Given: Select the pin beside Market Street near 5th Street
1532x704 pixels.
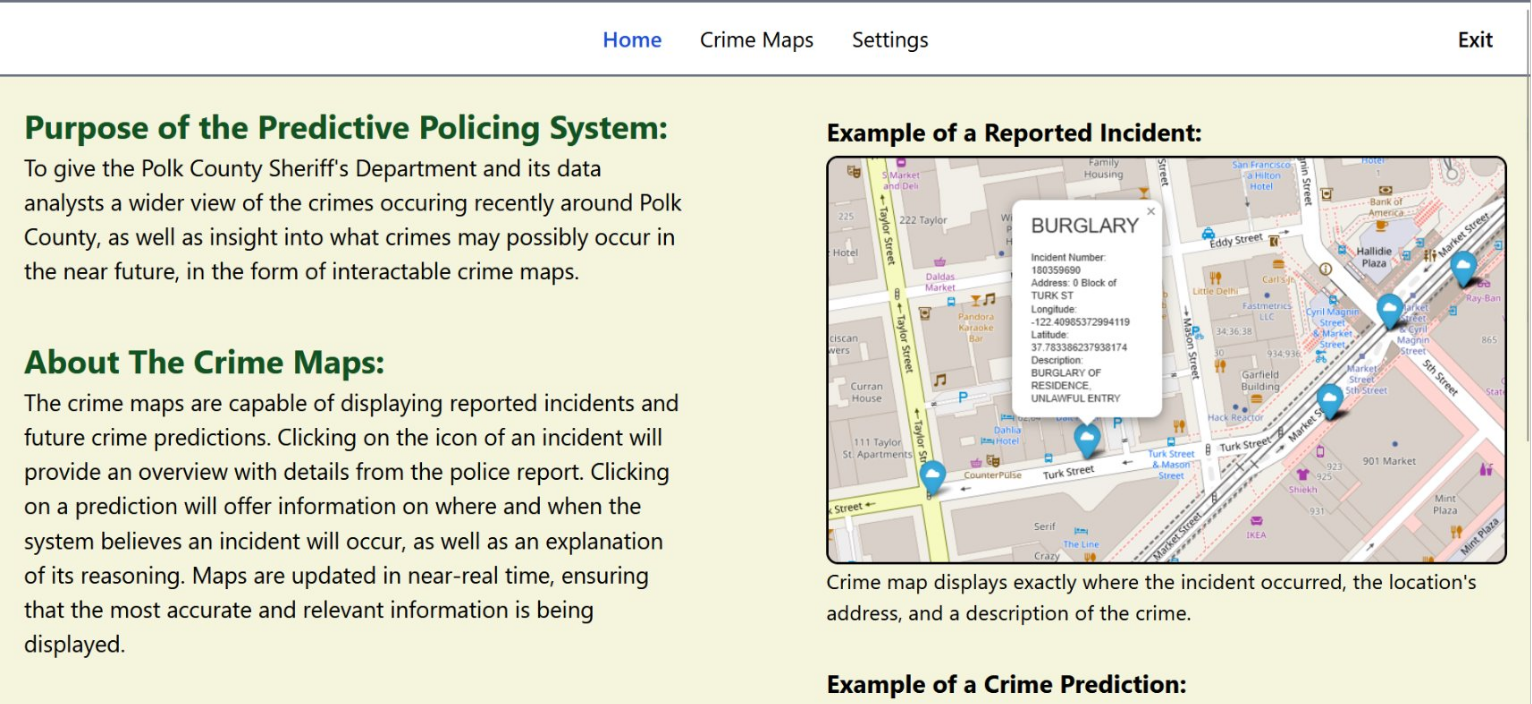Looking at the screenshot, I should coord(1329,398).
